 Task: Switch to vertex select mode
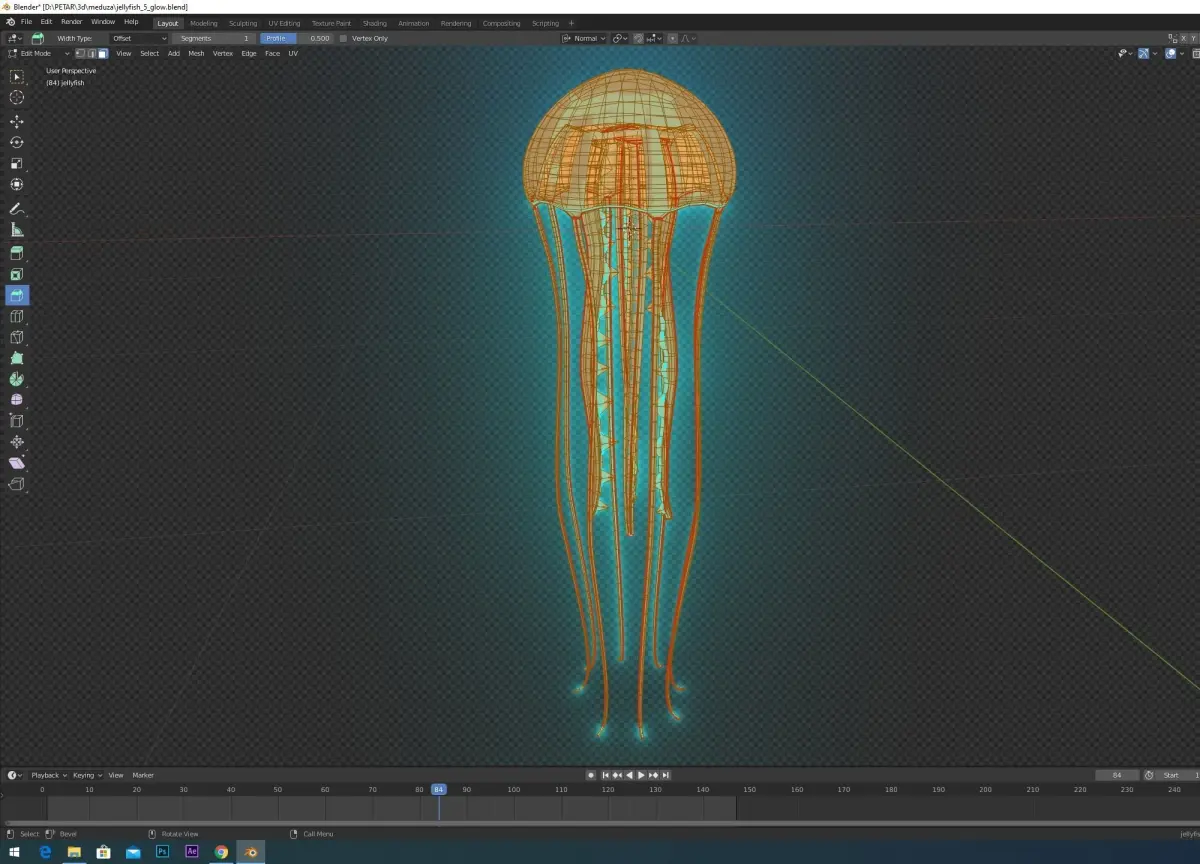coord(81,53)
